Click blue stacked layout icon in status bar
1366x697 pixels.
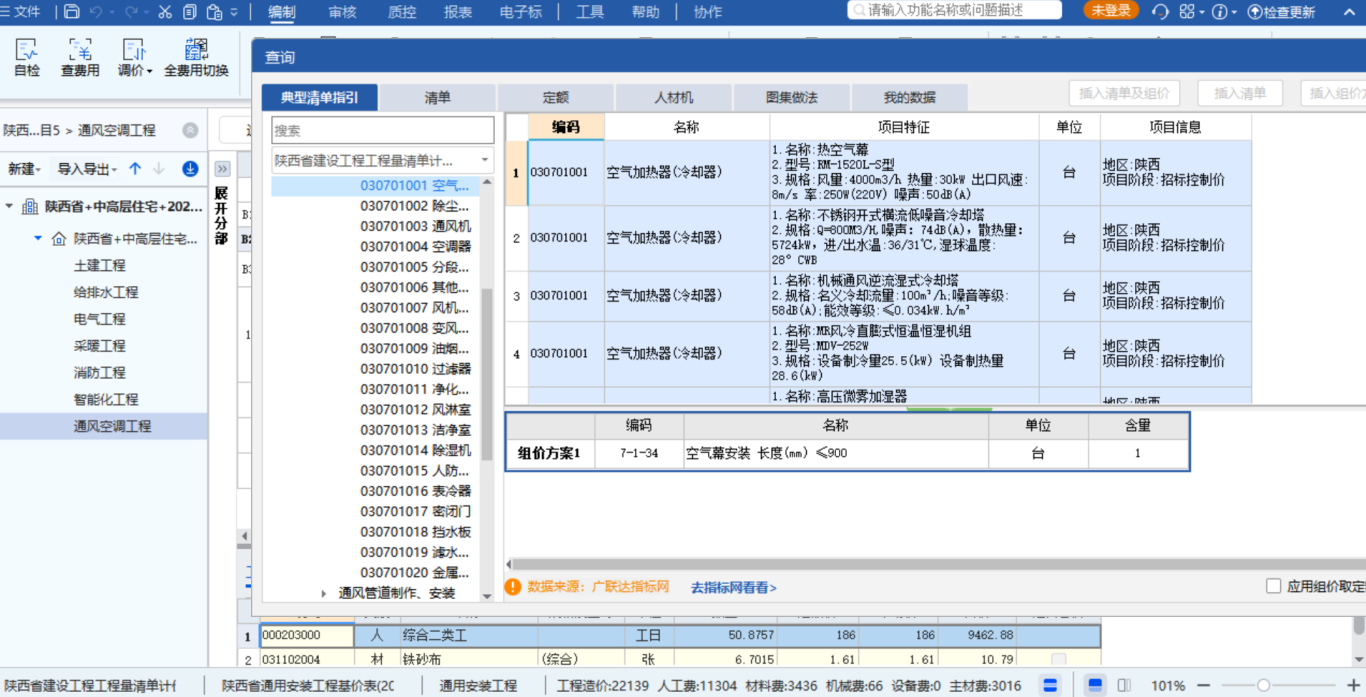[x=1050, y=685]
